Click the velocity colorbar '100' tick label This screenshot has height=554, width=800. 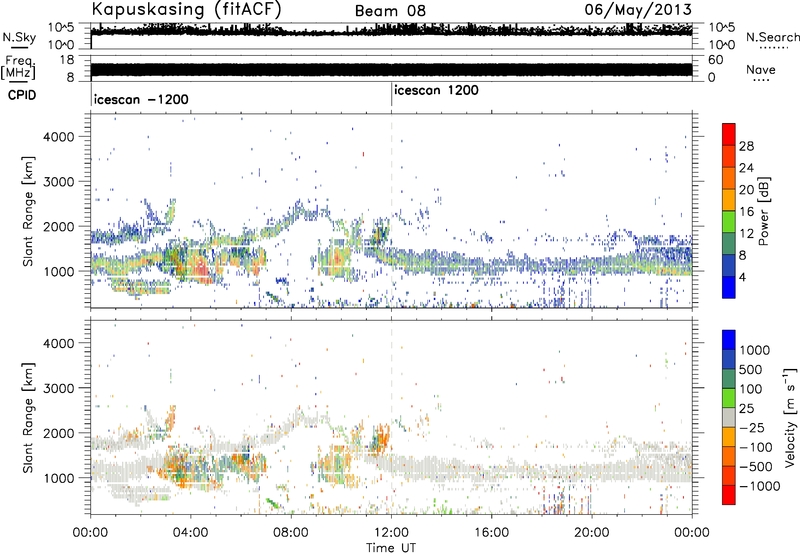click(x=751, y=389)
